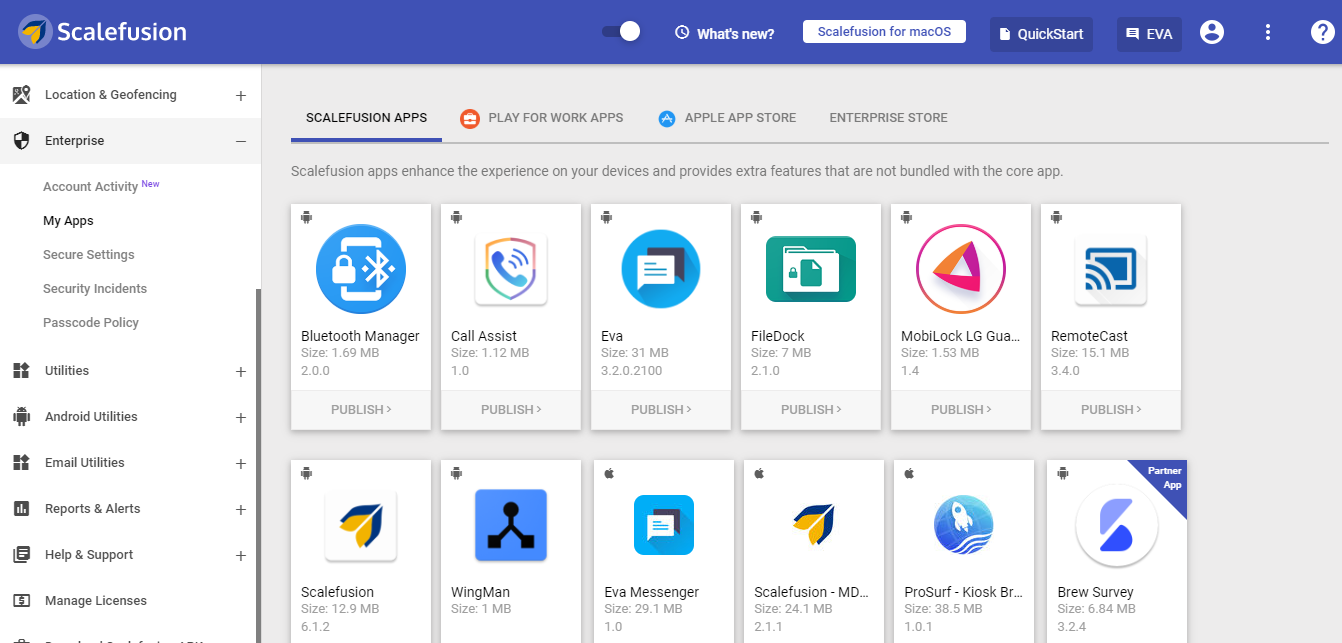Click the help question mark icon
The height and width of the screenshot is (643, 1342).
click(1322, 33)
